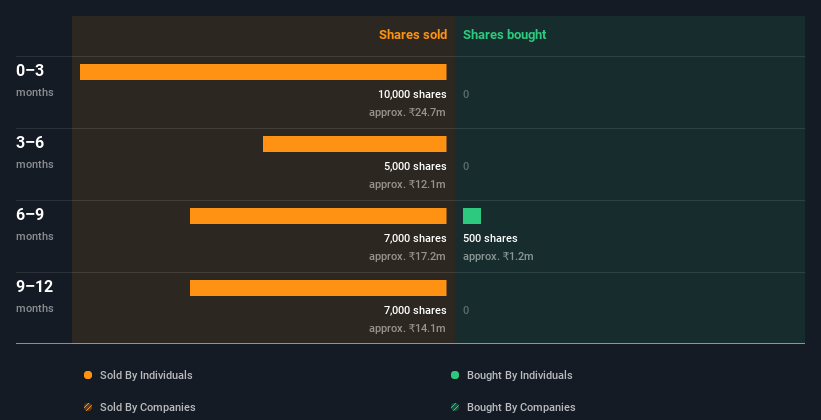Image resolution: width=821 pixels, height=420 pixels.
Task: Click the approx. ₹24.7m value text
Action: 407,112
